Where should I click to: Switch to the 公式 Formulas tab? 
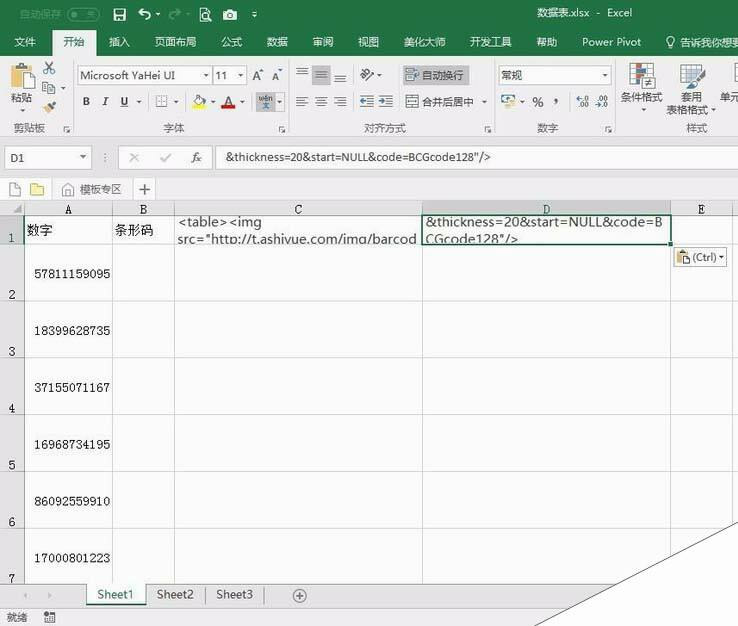click(x=232, y=42)
